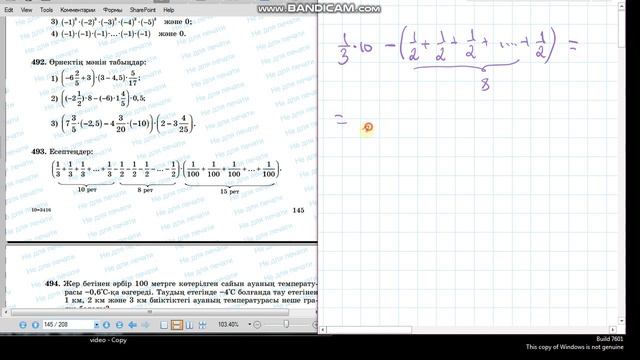Click the 'video - Copy' taskbar label
The image size is (640, 360).
pos(108,340)
